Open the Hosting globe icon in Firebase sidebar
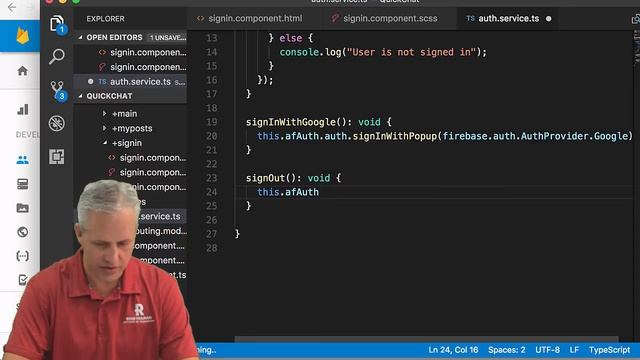Viewport: 640px width, 360px height. tap(22, 232)
